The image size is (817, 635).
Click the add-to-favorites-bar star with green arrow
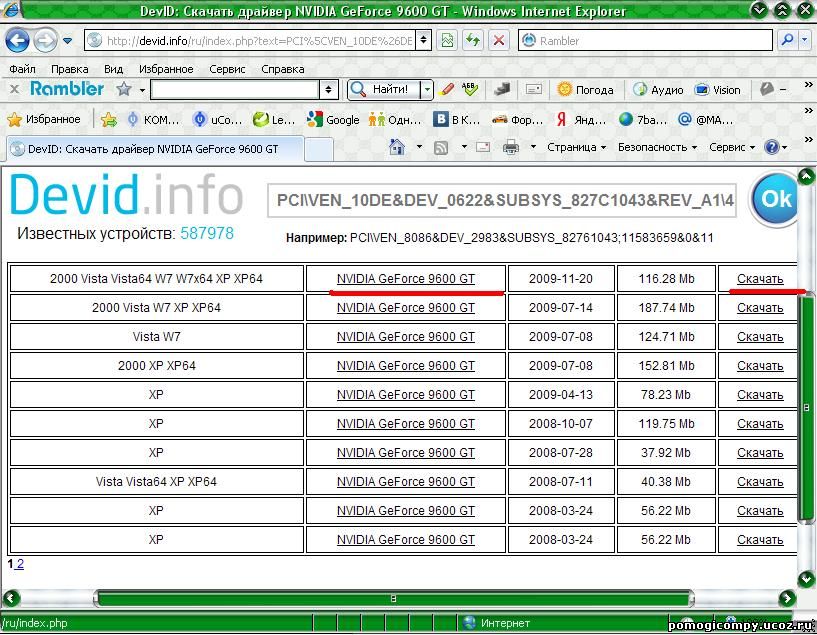tap(109, 120)
